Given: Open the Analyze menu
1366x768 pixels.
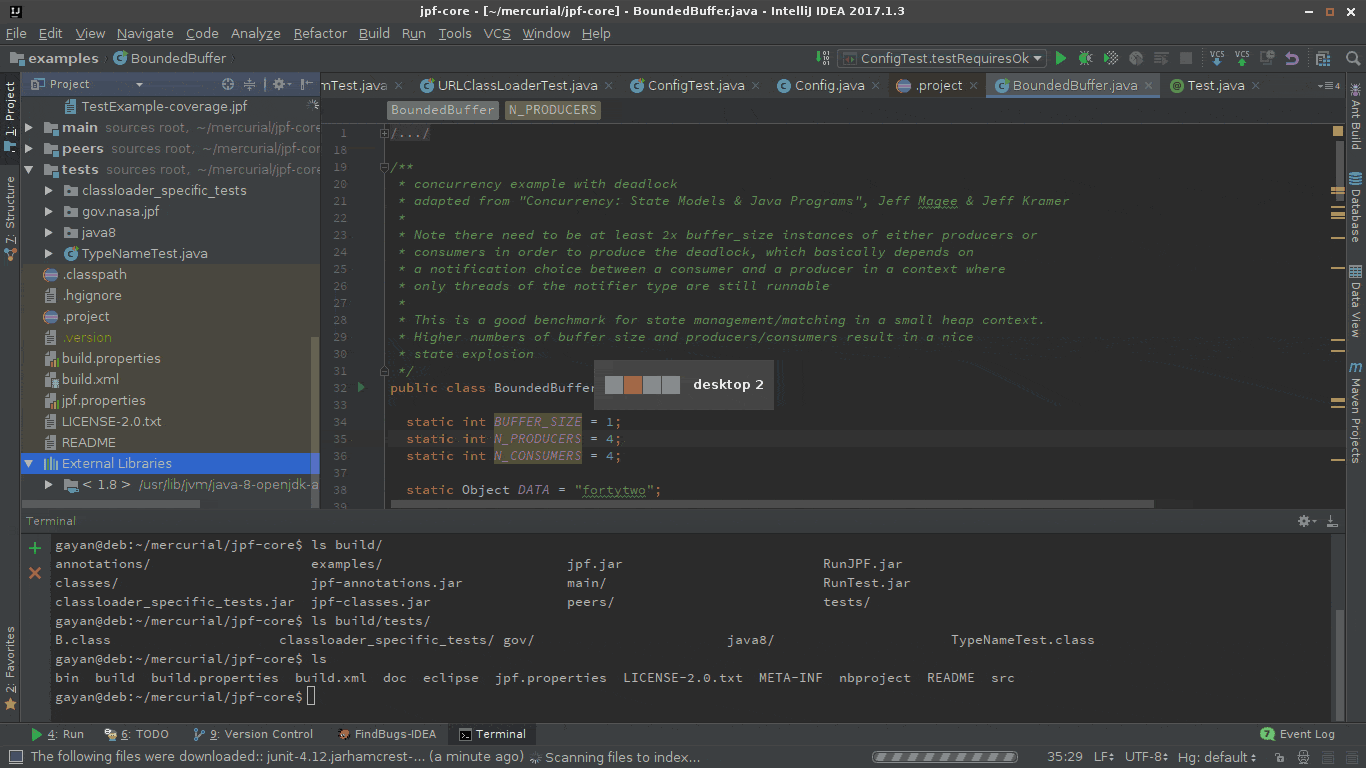Looking at the screenshot, I should pyautogui.click(x=256, y=33).
